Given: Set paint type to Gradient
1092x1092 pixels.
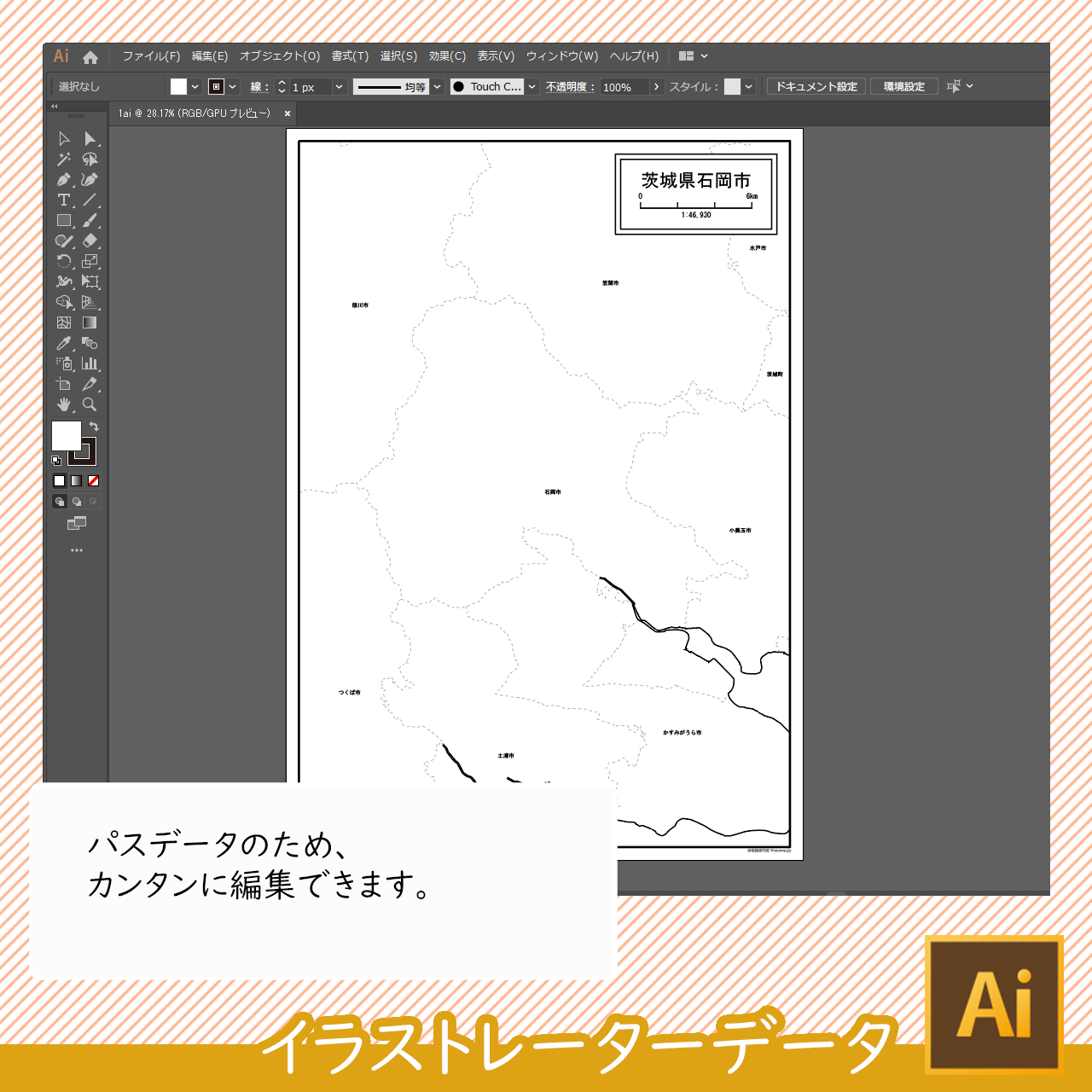Looking at the screenshot, I should point(76,481).
